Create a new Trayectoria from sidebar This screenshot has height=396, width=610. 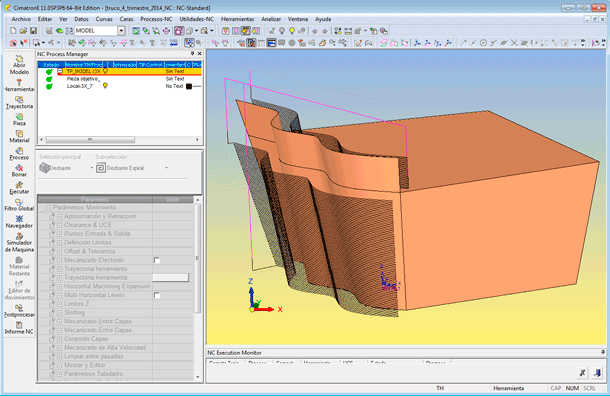[x=19, y=102]
